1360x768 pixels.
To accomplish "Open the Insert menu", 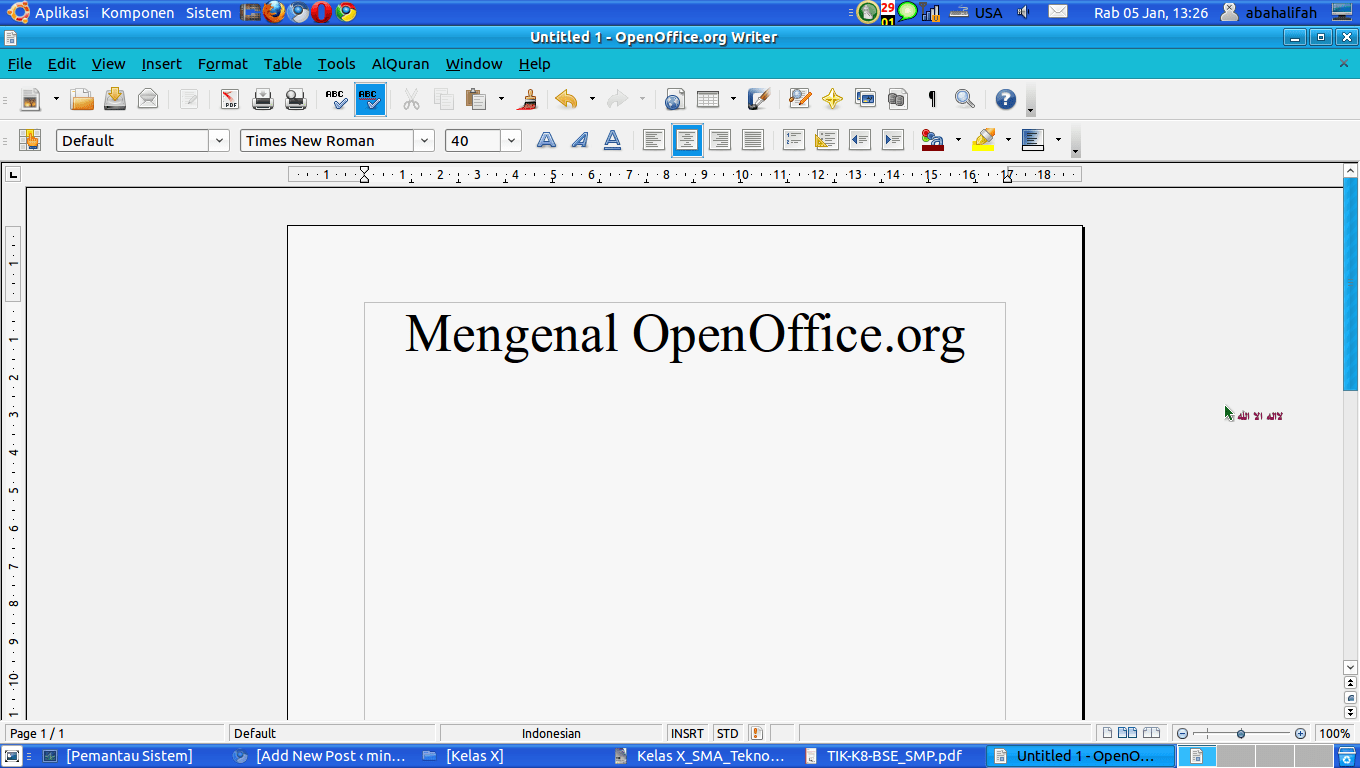I will [x=162, y=64].
